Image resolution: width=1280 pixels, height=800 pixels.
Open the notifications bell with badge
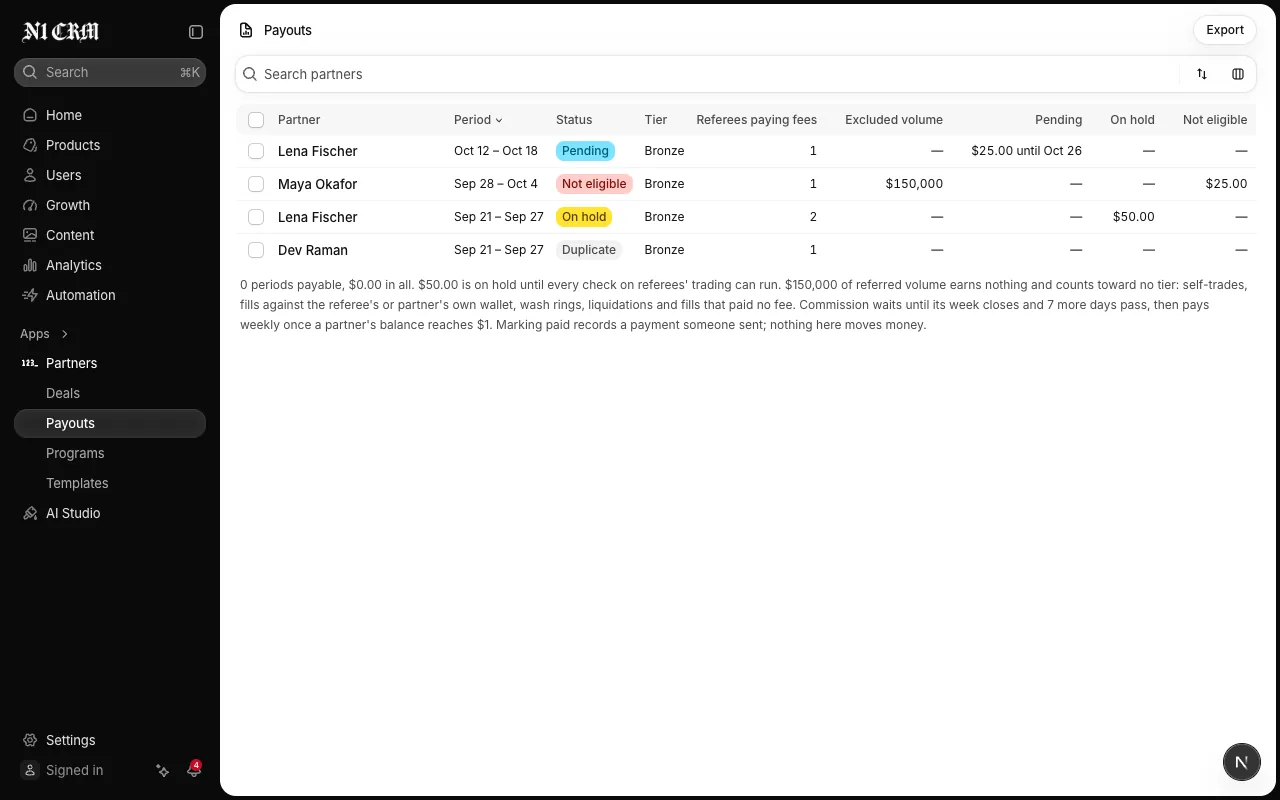[x=194, y=769]
